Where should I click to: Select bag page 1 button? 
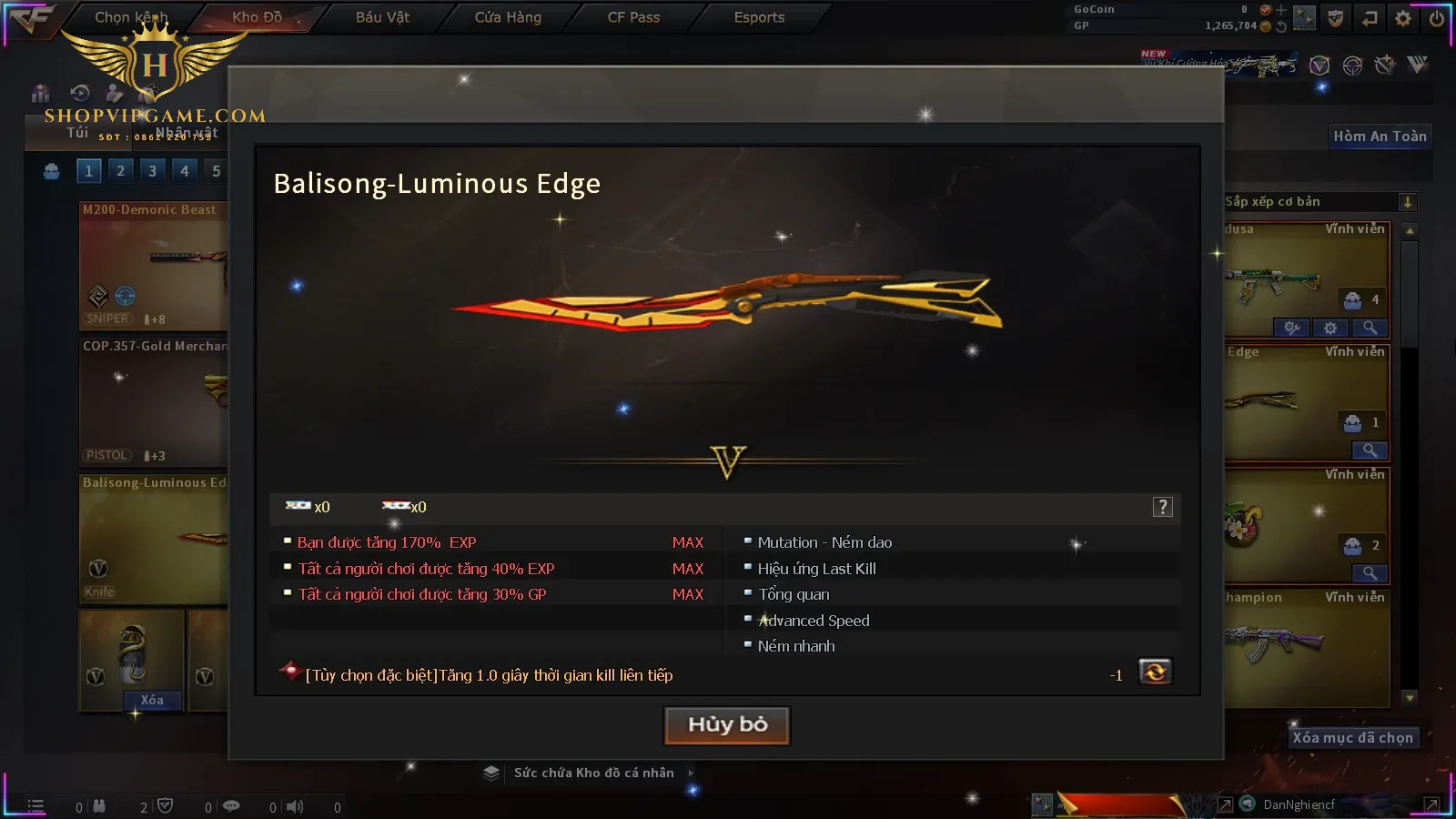tap(88, 170)
